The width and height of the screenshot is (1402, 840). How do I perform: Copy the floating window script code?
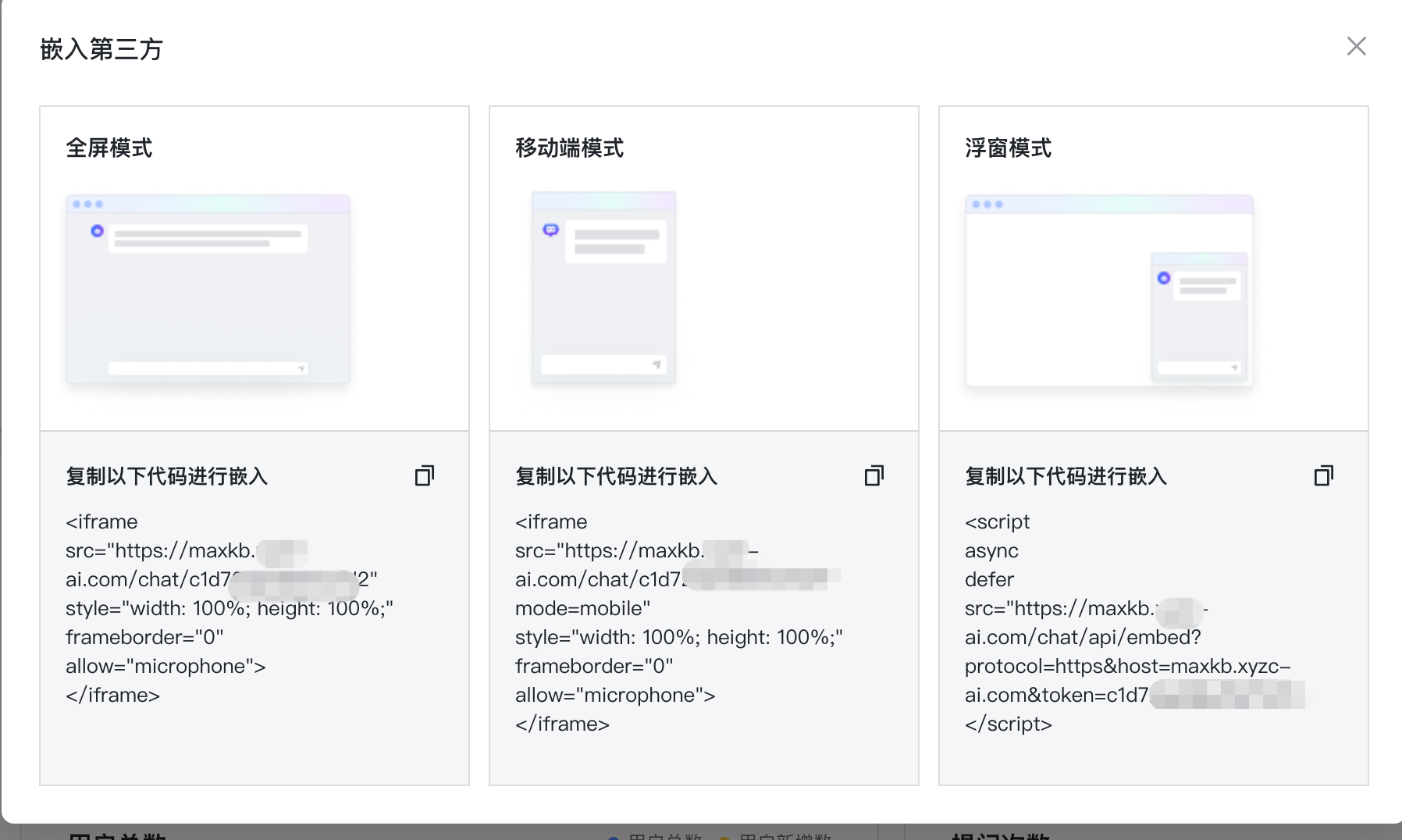coord(1324,475)
